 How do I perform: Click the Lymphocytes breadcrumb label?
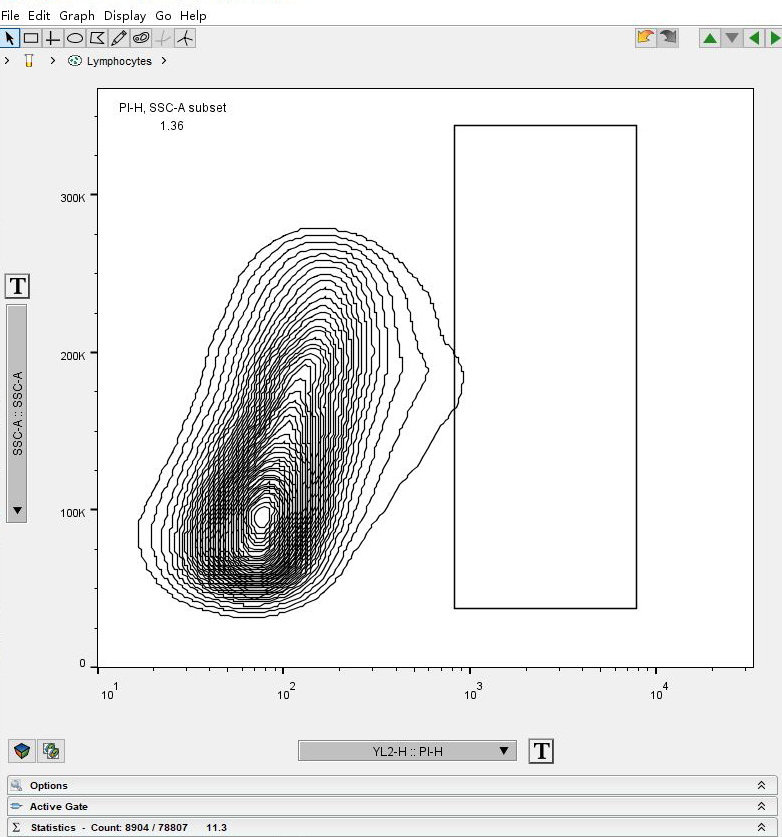point(119,61)
